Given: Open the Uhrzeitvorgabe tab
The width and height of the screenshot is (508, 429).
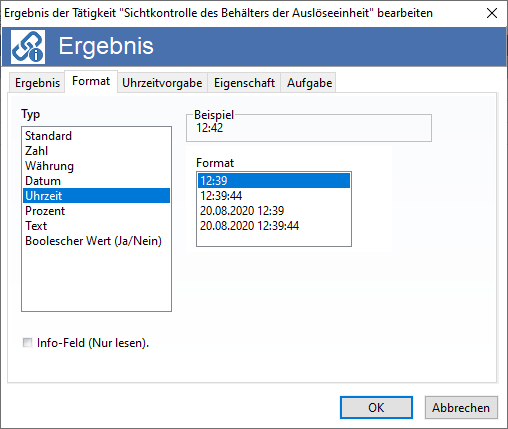Looking at the screenshot, I should (162, 83).
